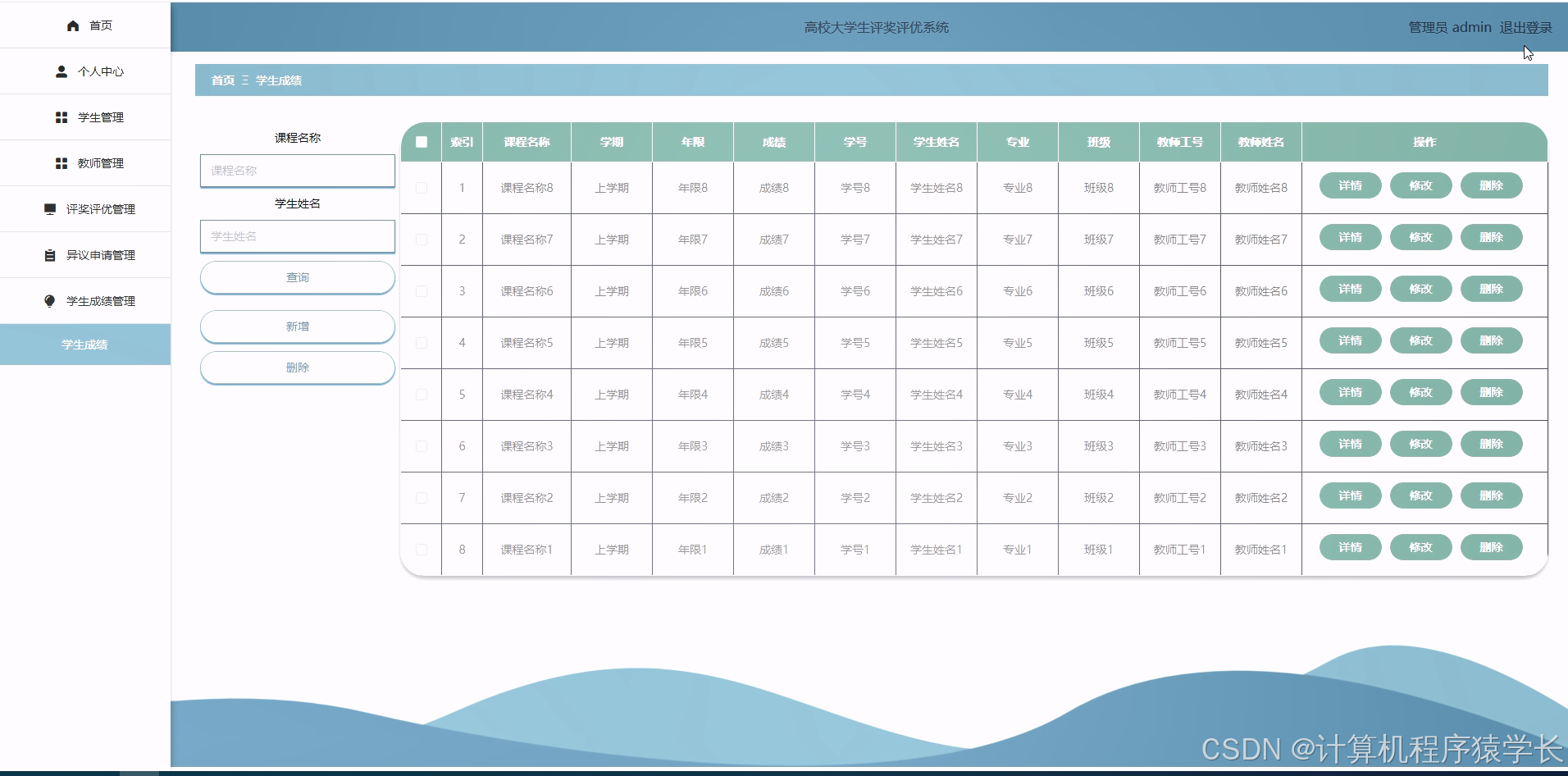Collapse the 学生成绩管理 sidebar menu
The width and height of the screenshot is (1568, 776).
[85, 301]
